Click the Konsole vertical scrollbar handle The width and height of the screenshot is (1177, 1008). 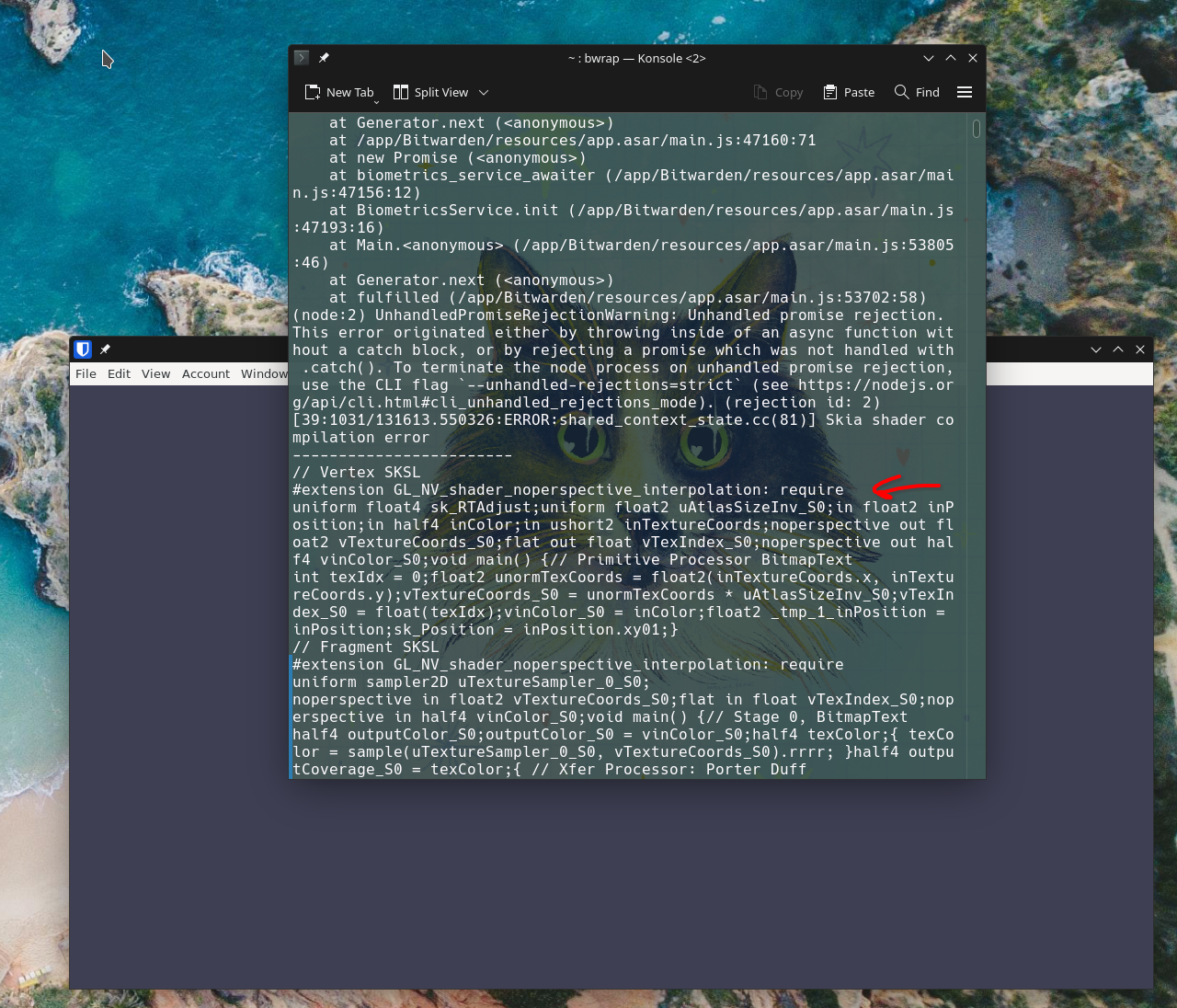pos(976,129)
